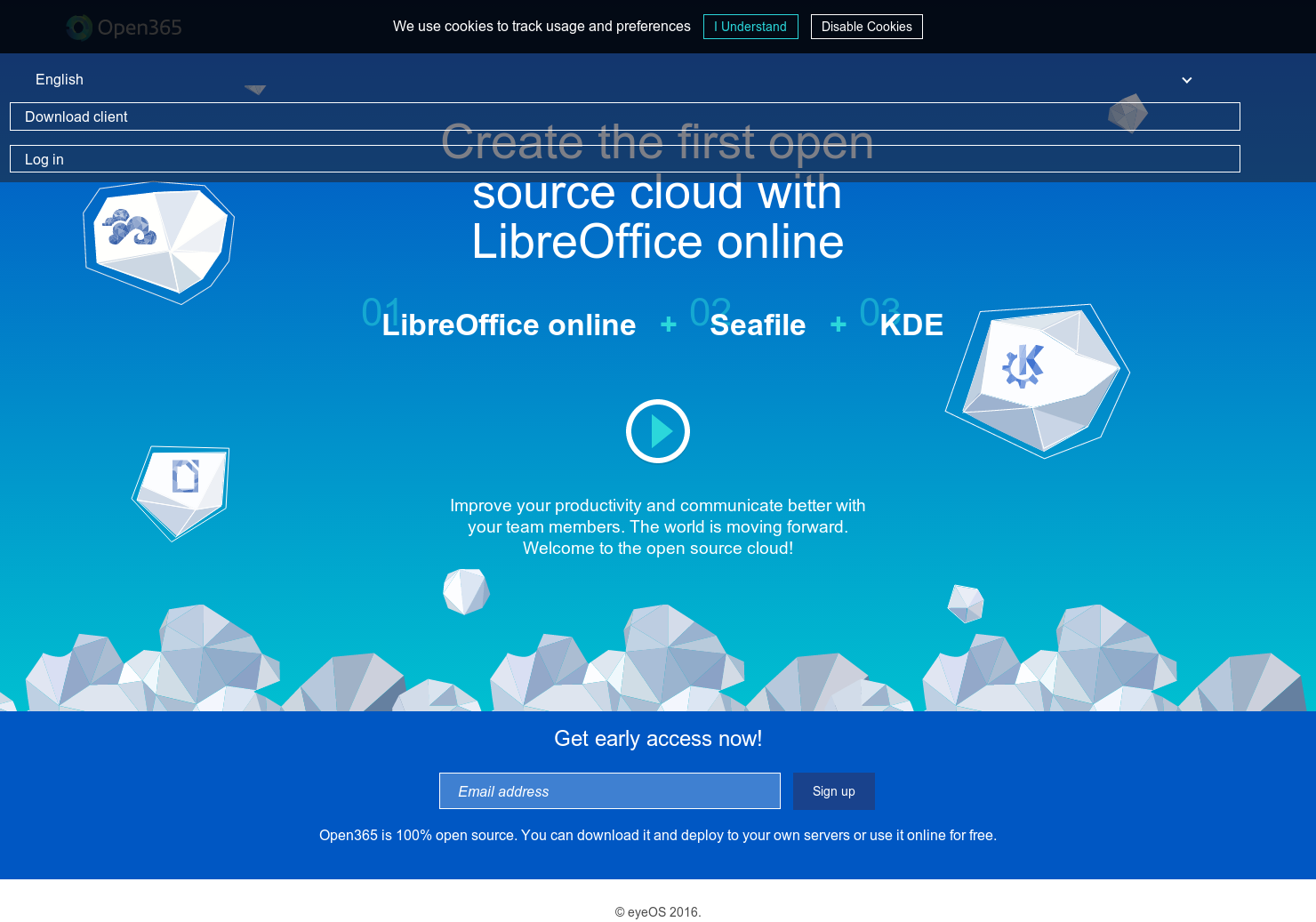Image resolution: width=1316 pixels, height=922 pixels.
Task: Click the Disable Cookies button
Action: 867,27
